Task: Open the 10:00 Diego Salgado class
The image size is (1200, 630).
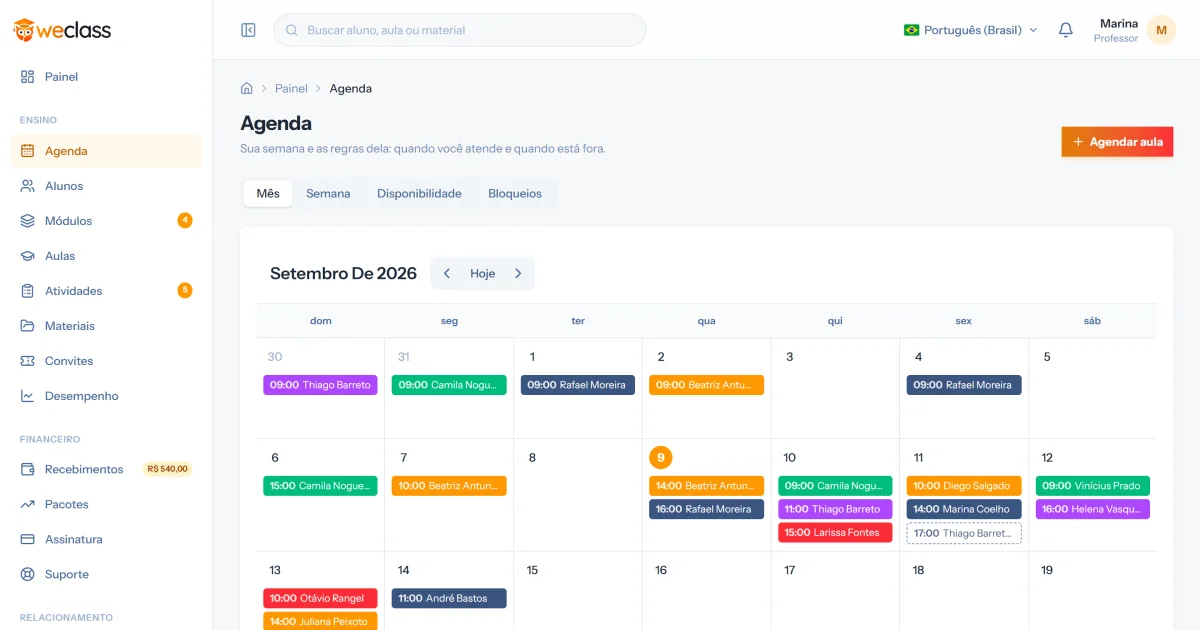Action: 964,486
